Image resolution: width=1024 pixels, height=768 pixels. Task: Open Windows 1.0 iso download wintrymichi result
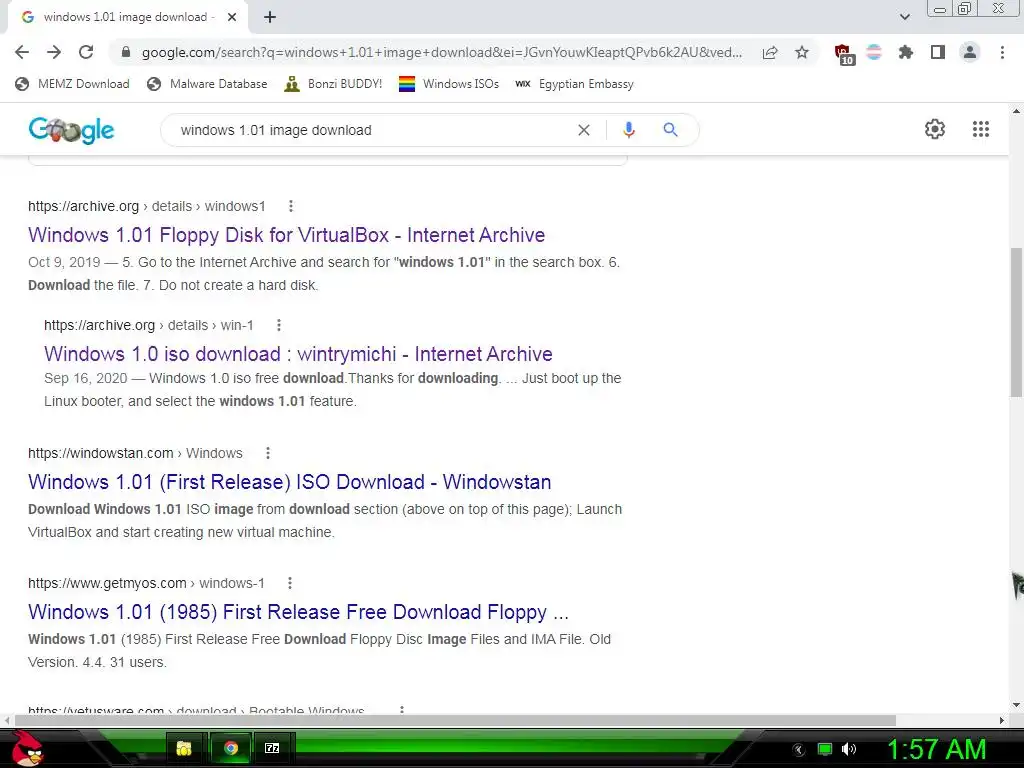298,354
